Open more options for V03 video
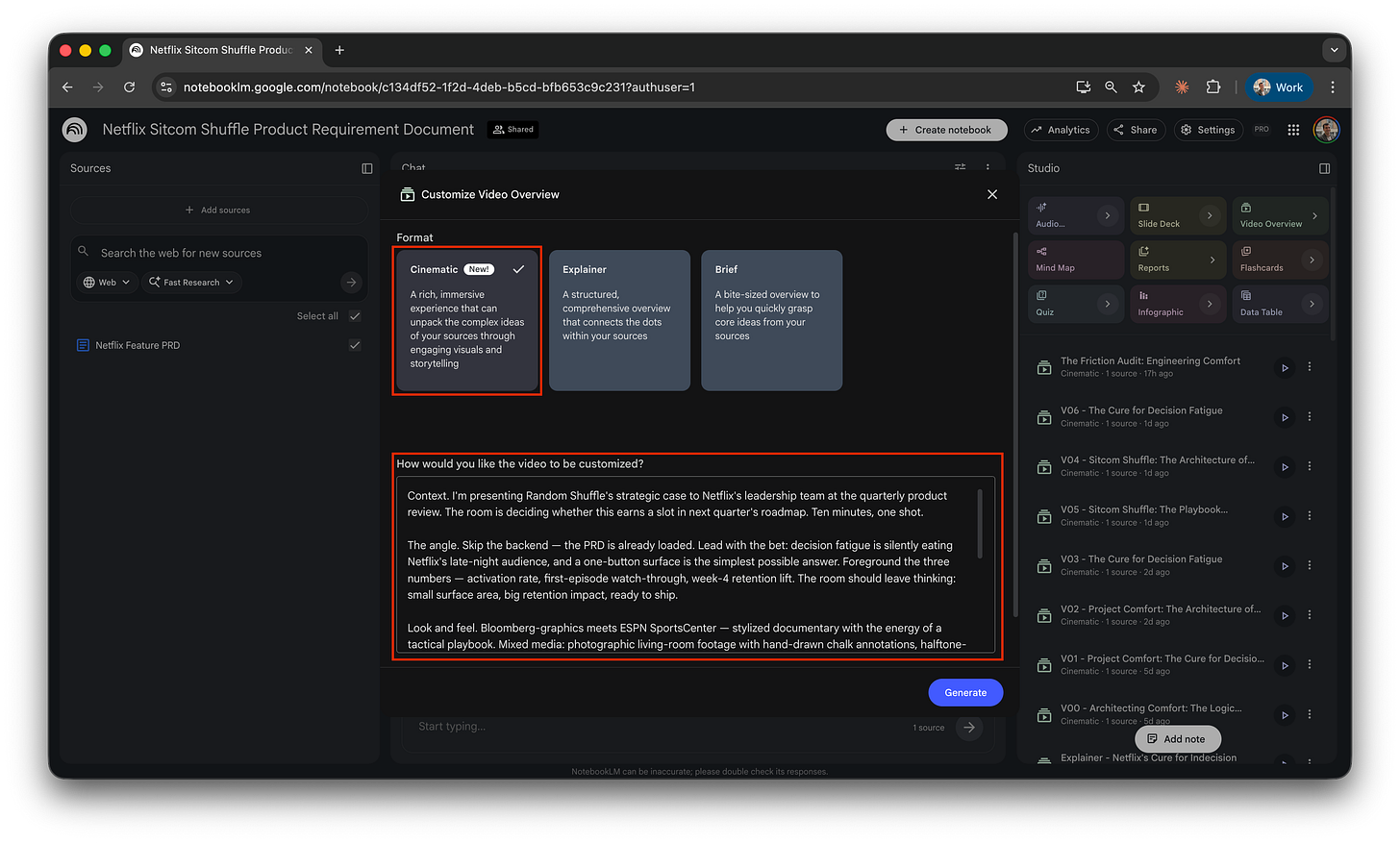1400x843 pixels. coord(1310,565)
